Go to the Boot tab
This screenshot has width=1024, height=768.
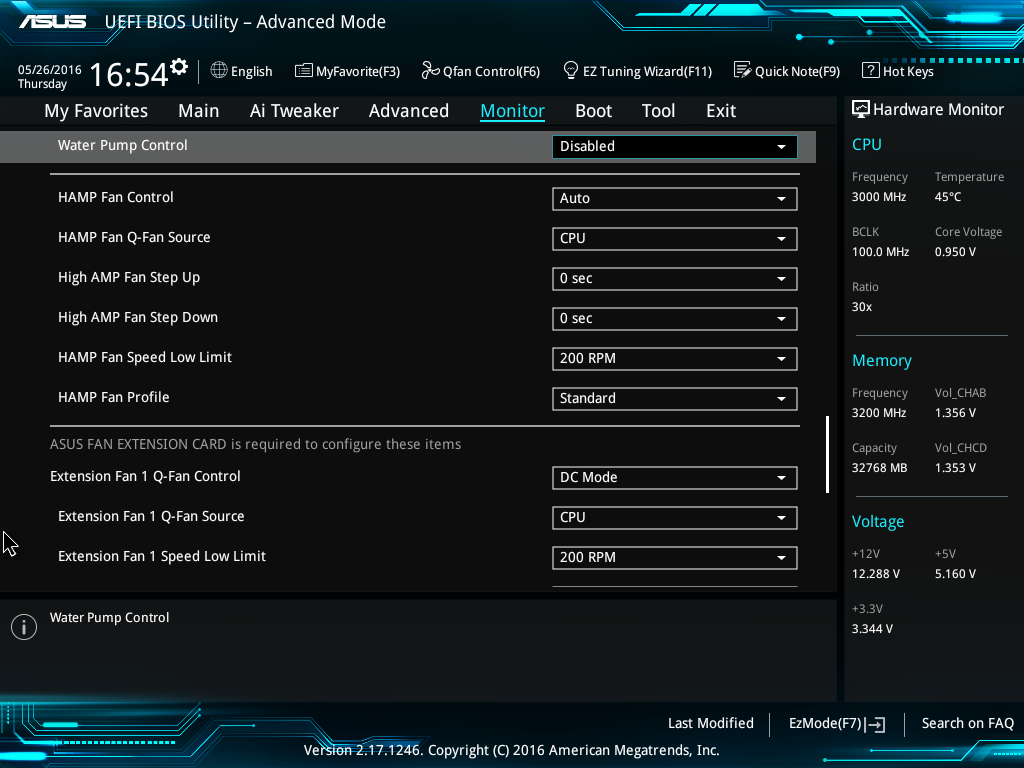coord(593,111)
